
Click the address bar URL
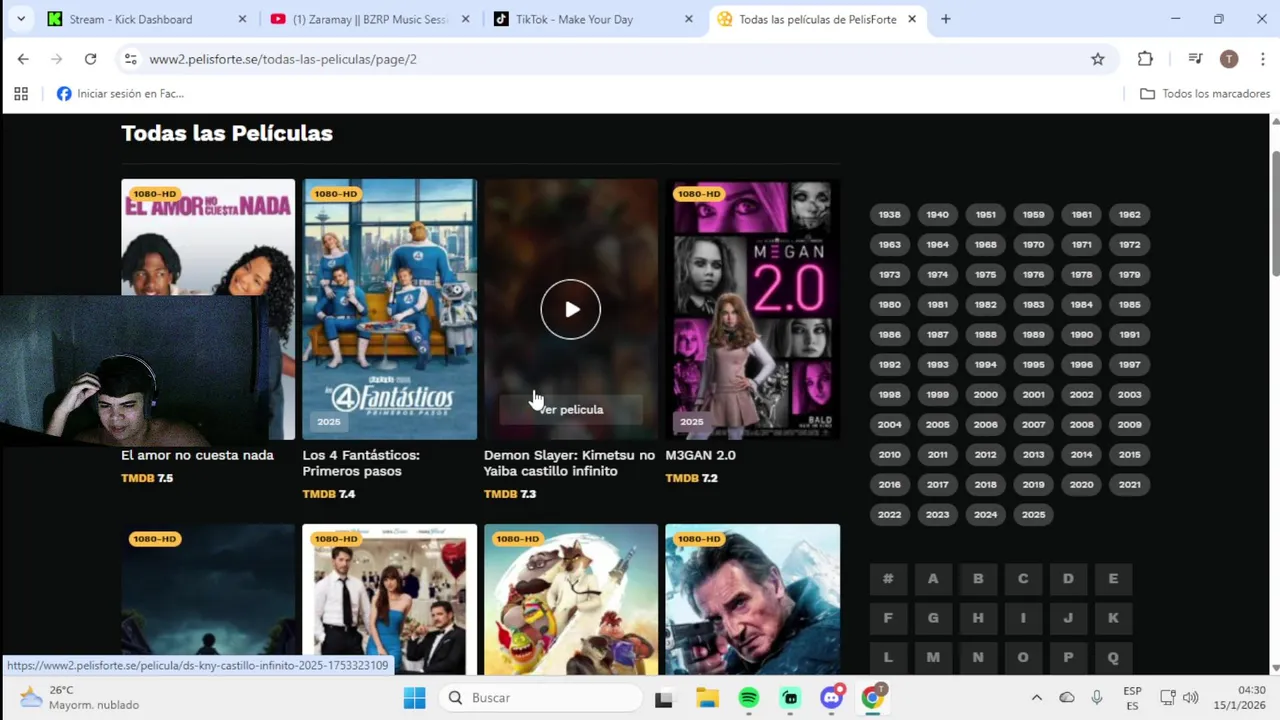tap(283, 59)
